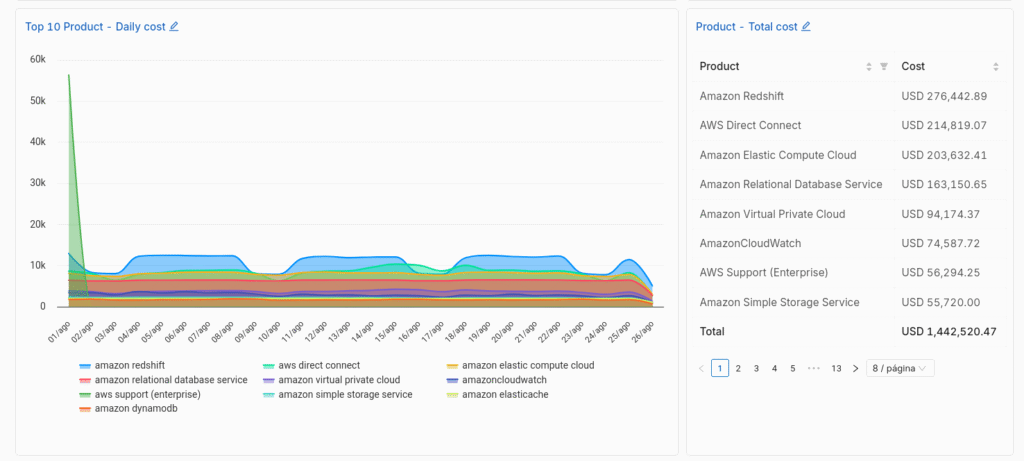
Task: Select the AWS Support (Enterprise) row
Action: 850,273
